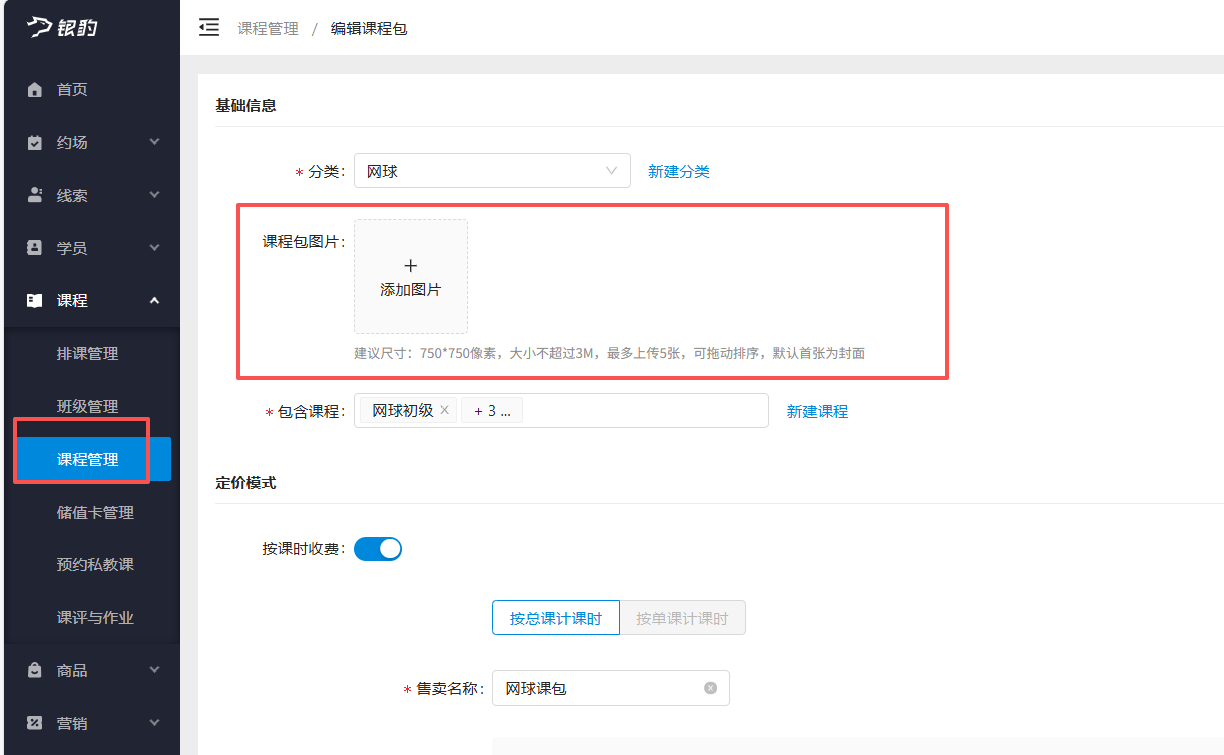展开学员菜单的下拉箭头
Image resolution: width=1224 pixels, height=755 pixels.
coord(154,247)
